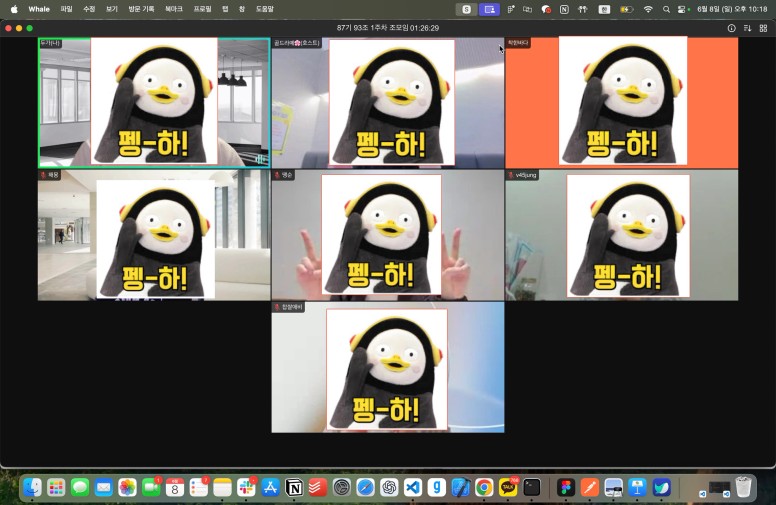The width and height of the screenshot is (776, 505).
Task: Open the App Store from the dock
Action: pos(270,488)
